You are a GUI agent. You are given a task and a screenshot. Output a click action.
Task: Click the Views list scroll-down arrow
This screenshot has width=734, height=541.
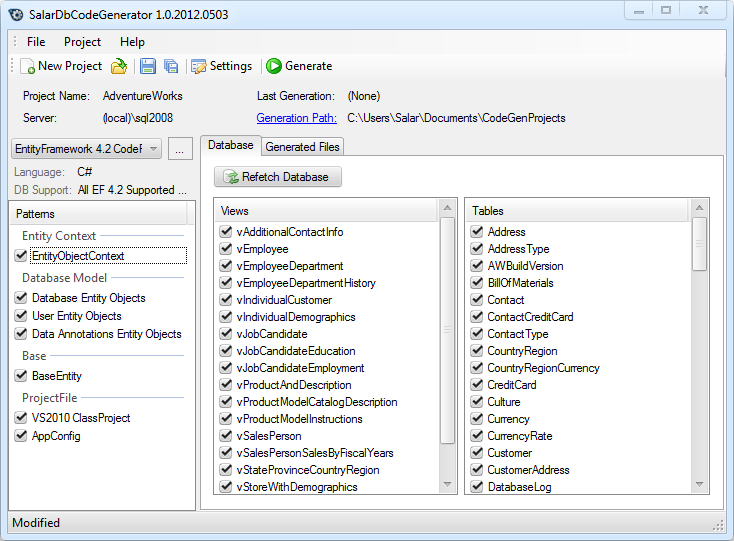pyautogui.click(x=449, y=485)
